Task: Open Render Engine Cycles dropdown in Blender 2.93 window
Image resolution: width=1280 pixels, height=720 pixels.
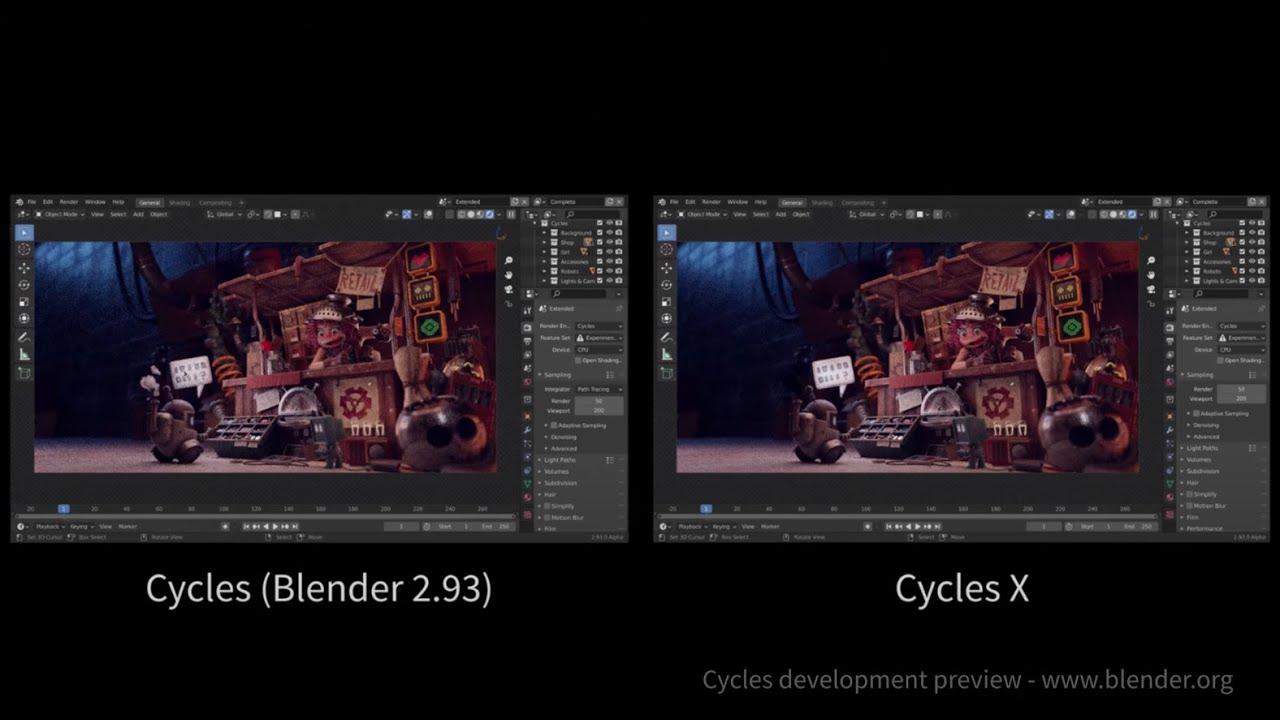Action: [x=599, y=326]
